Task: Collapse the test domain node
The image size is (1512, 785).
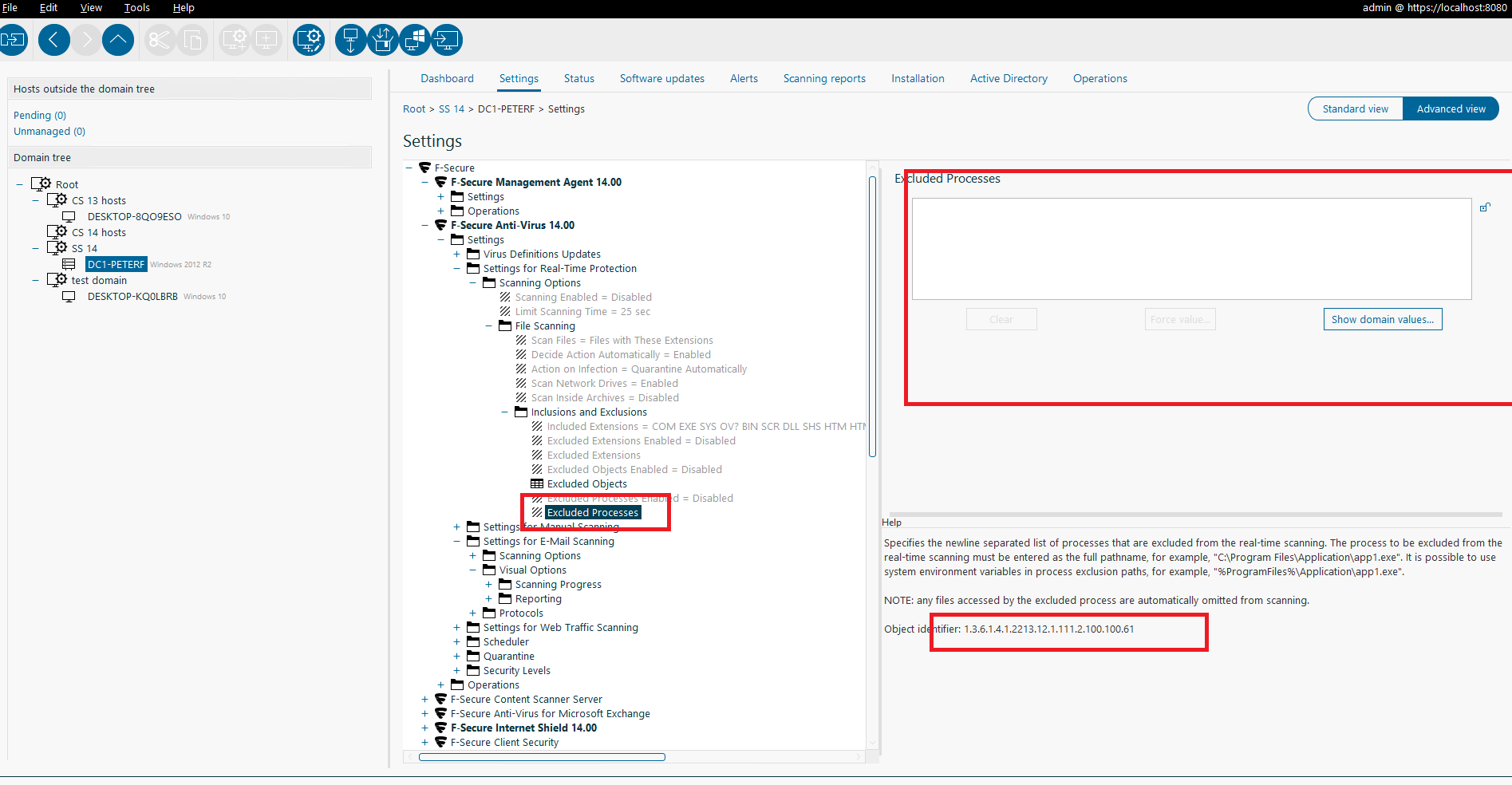Action: (35, 280)
